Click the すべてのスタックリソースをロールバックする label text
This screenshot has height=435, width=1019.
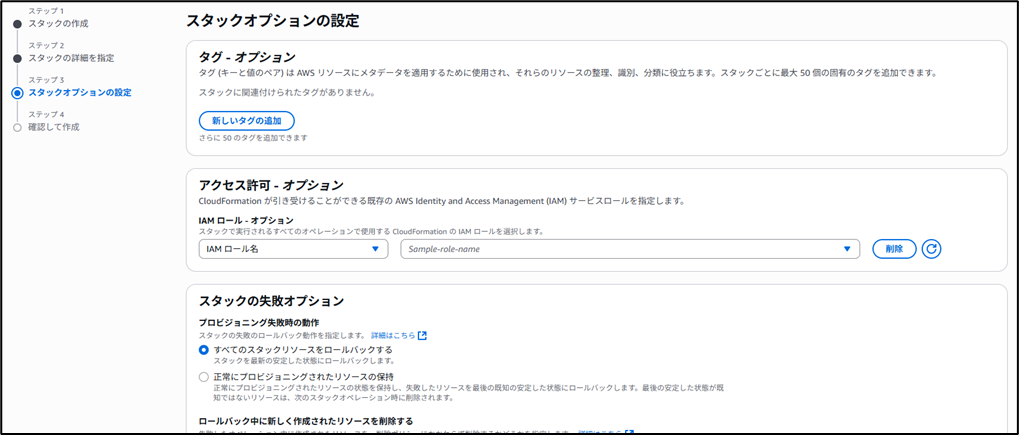[x=303, y=349]
